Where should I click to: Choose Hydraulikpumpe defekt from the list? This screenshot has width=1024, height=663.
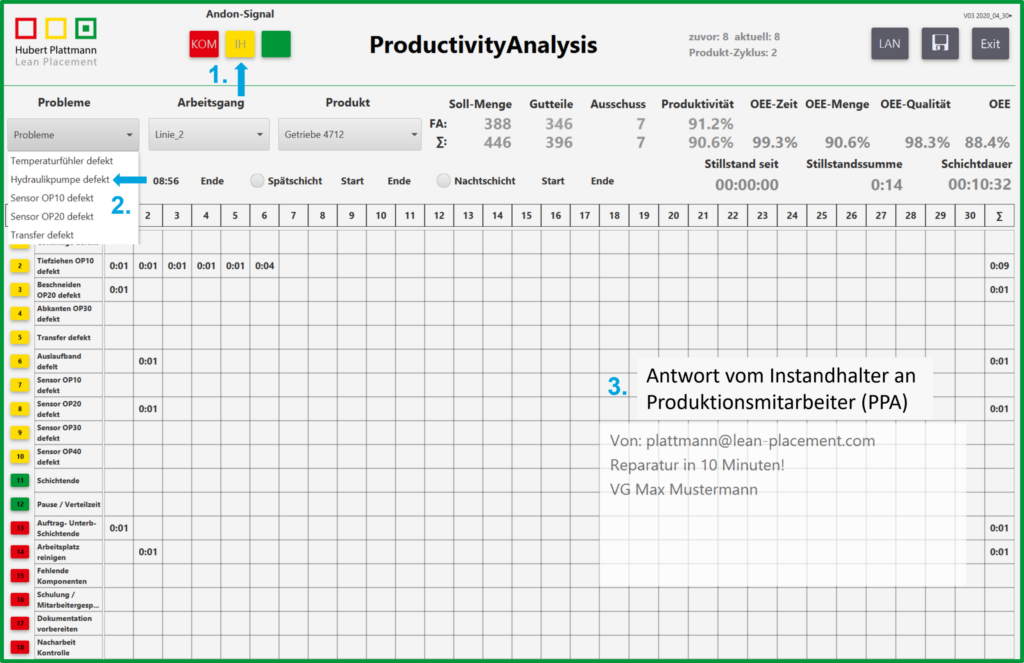[x=60, y=179]
